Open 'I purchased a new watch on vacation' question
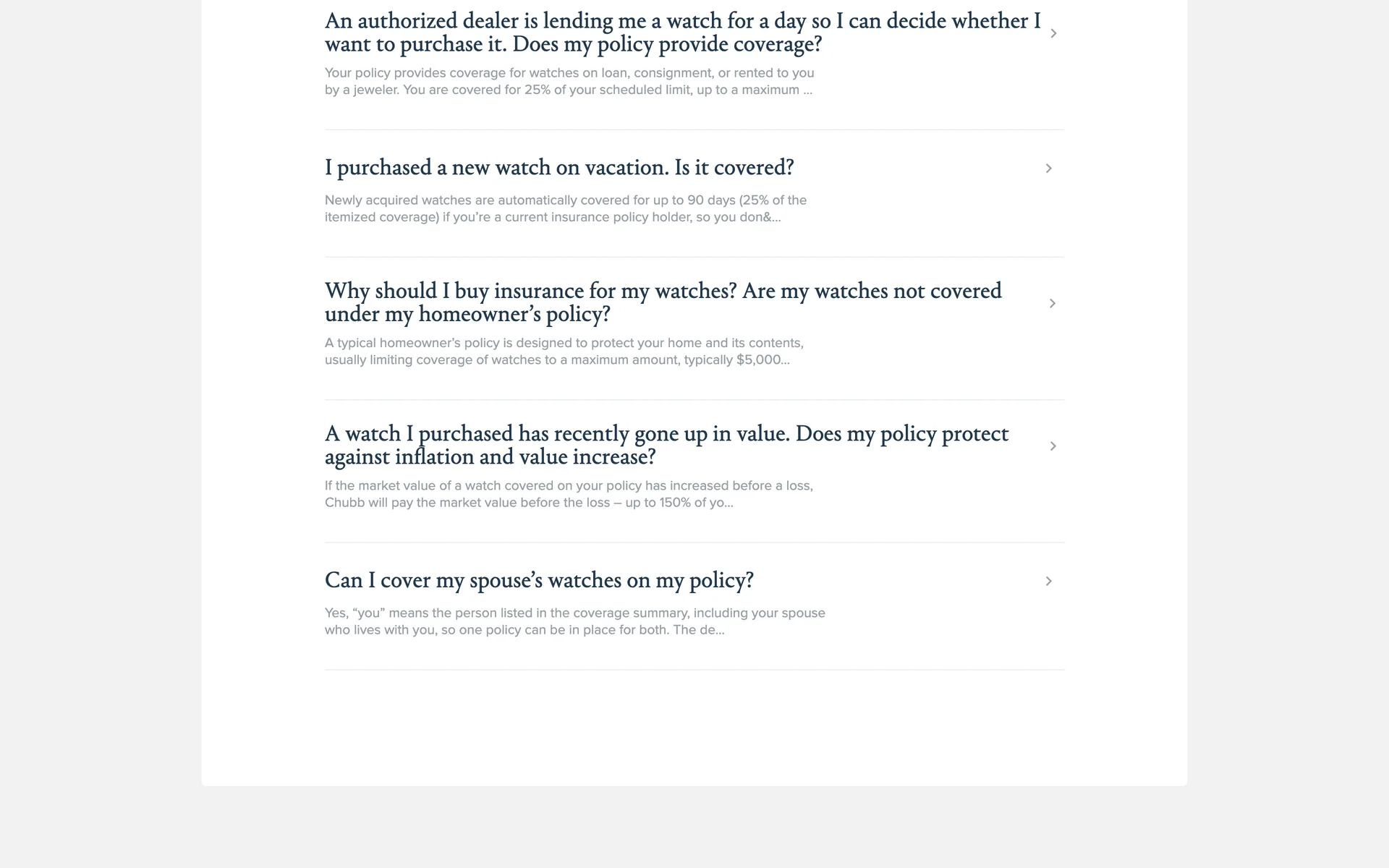 [x=558, y=168]
